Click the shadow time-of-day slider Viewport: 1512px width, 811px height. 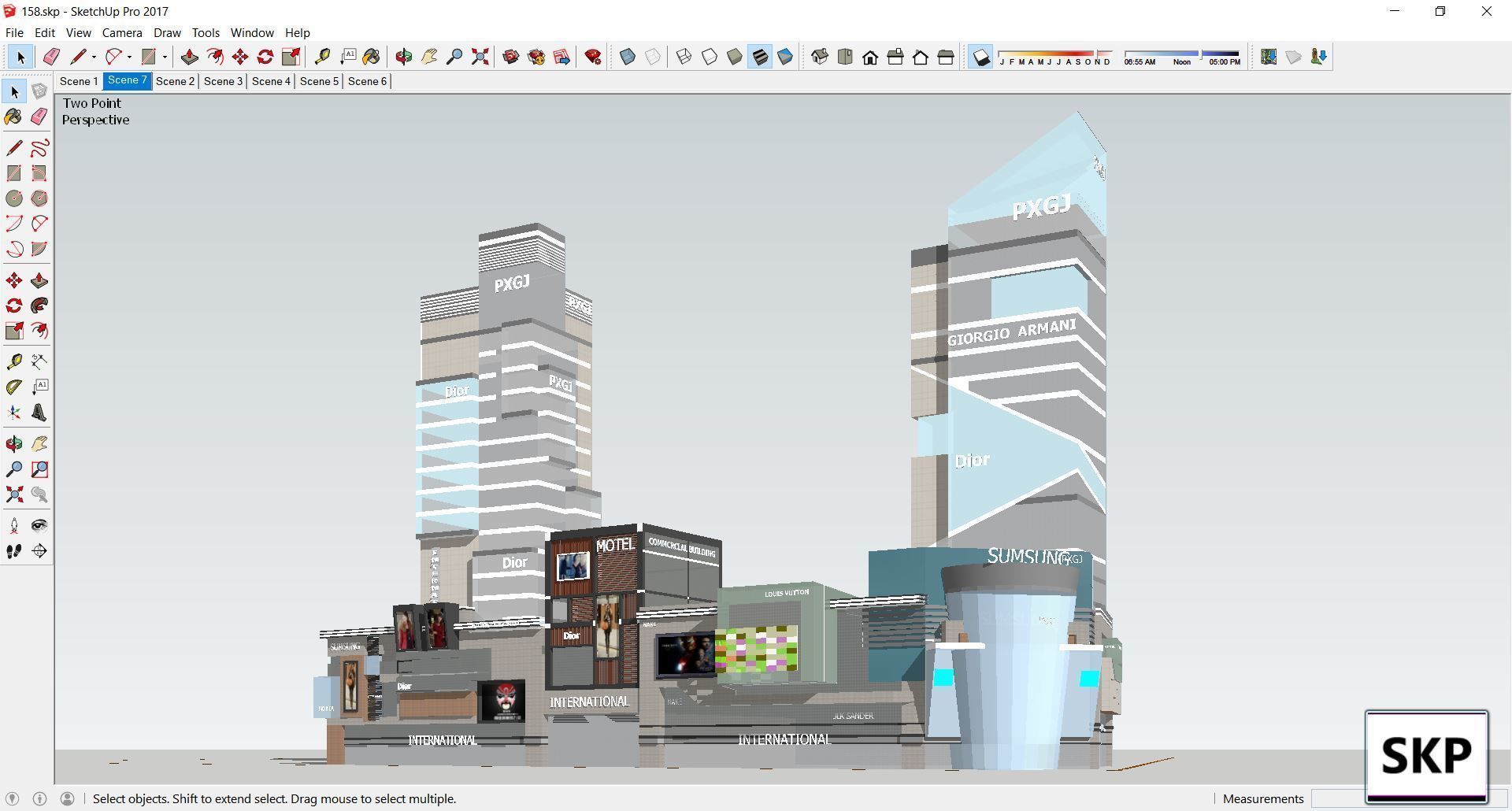(x=1182, y=57)
